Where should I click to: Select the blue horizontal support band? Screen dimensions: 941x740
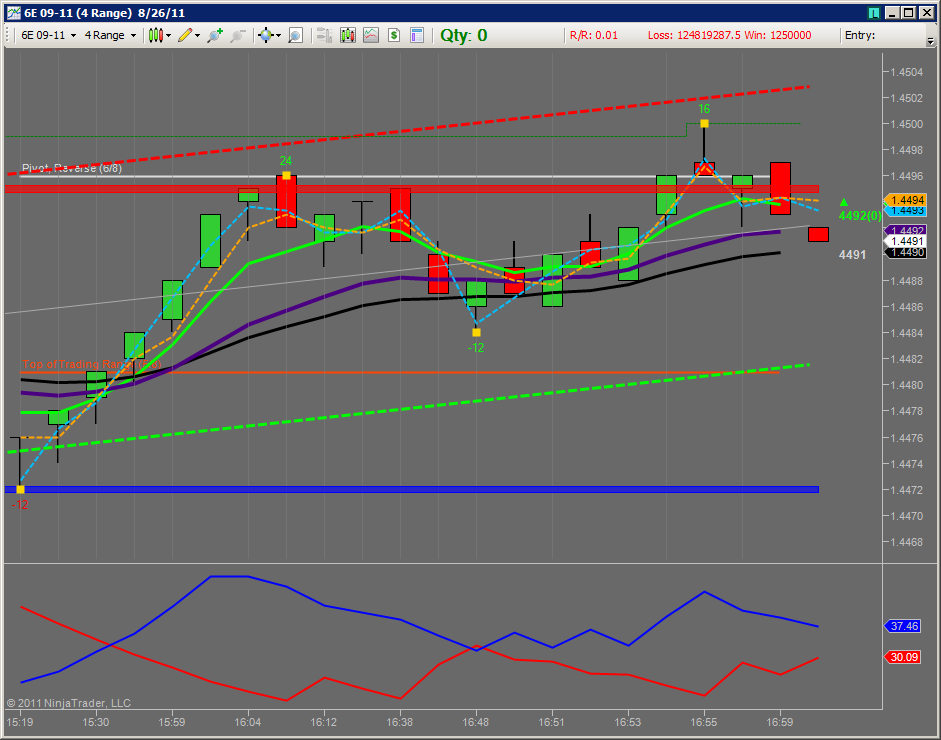click(412, 490)
